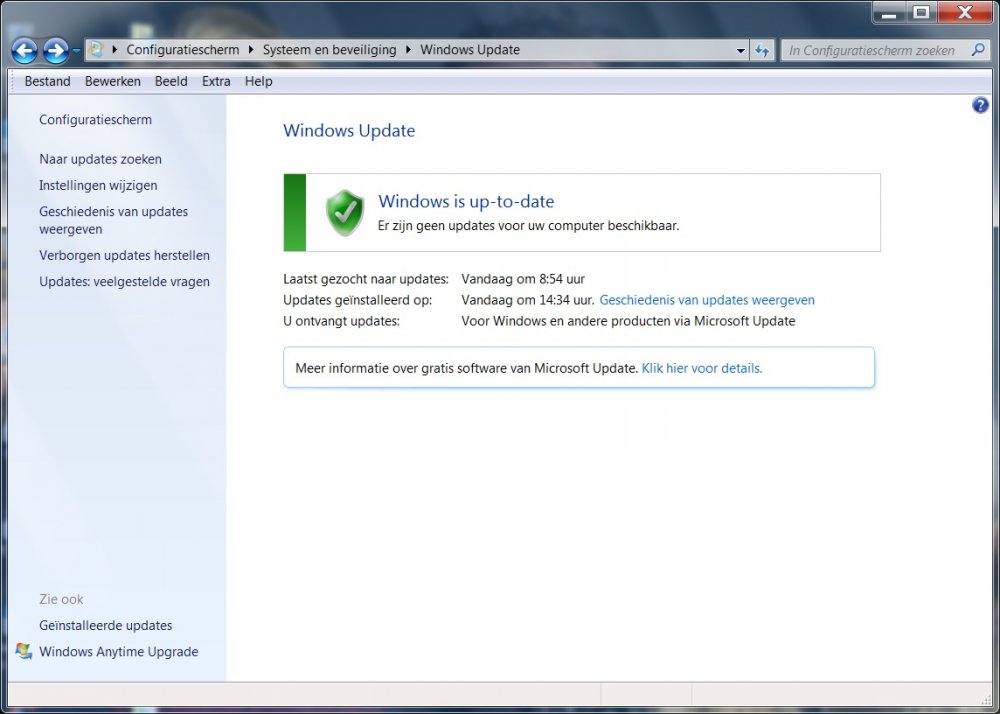Expand the arrow before Windows Update breadcrumb
This screenshot has height=714, width=1000.
(408, 50)
